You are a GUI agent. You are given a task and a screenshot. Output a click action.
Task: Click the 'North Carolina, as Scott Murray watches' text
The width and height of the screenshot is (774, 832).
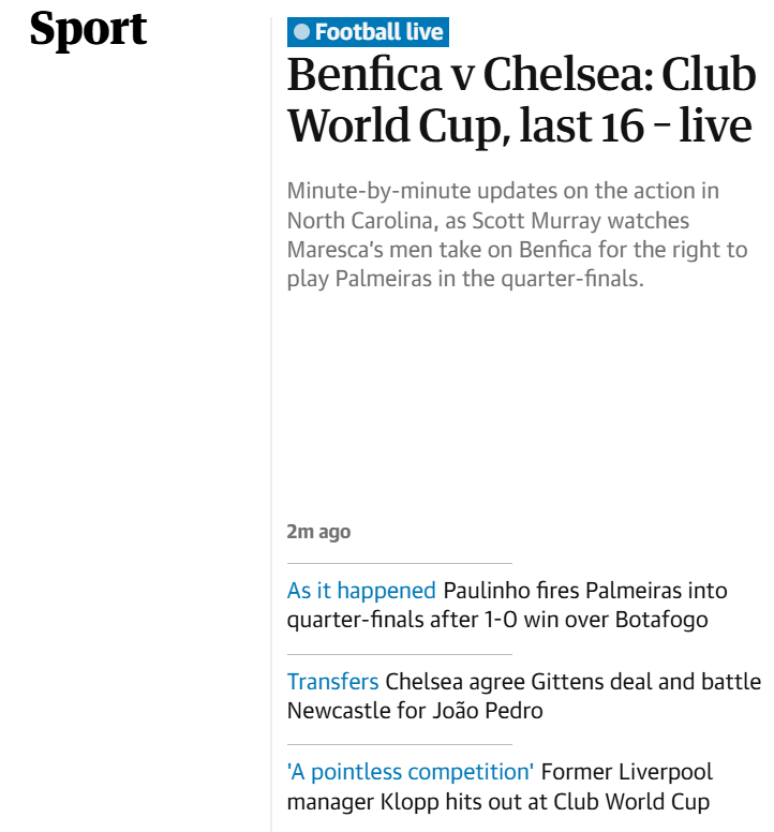pos(488,220)
